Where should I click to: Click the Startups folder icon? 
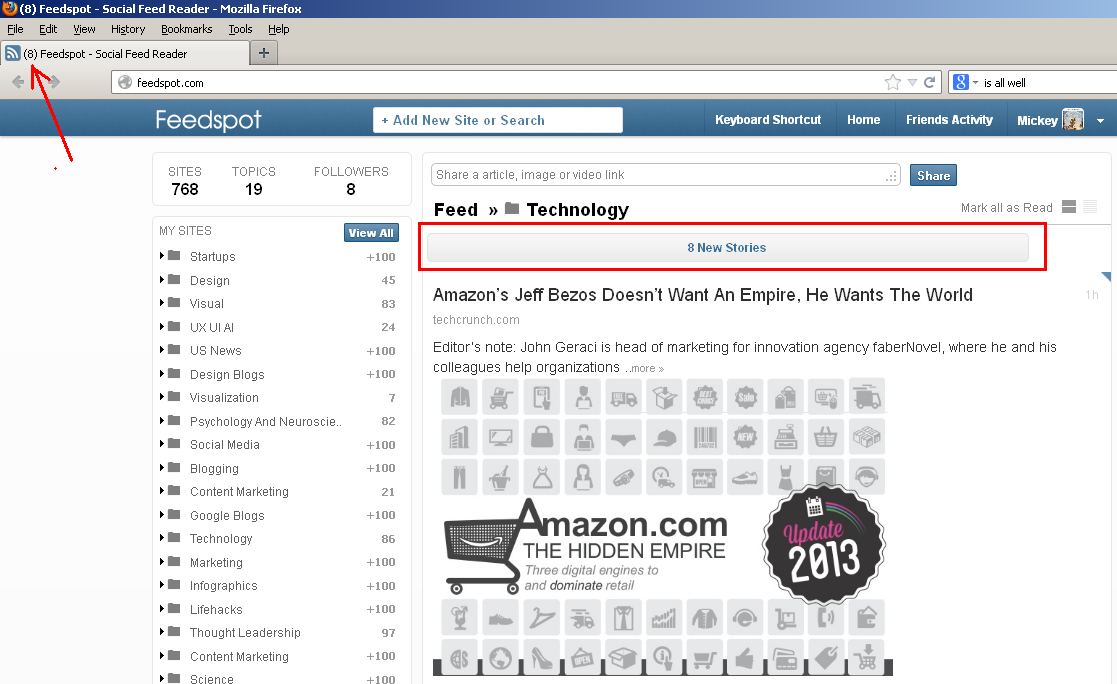click(174, 256)
